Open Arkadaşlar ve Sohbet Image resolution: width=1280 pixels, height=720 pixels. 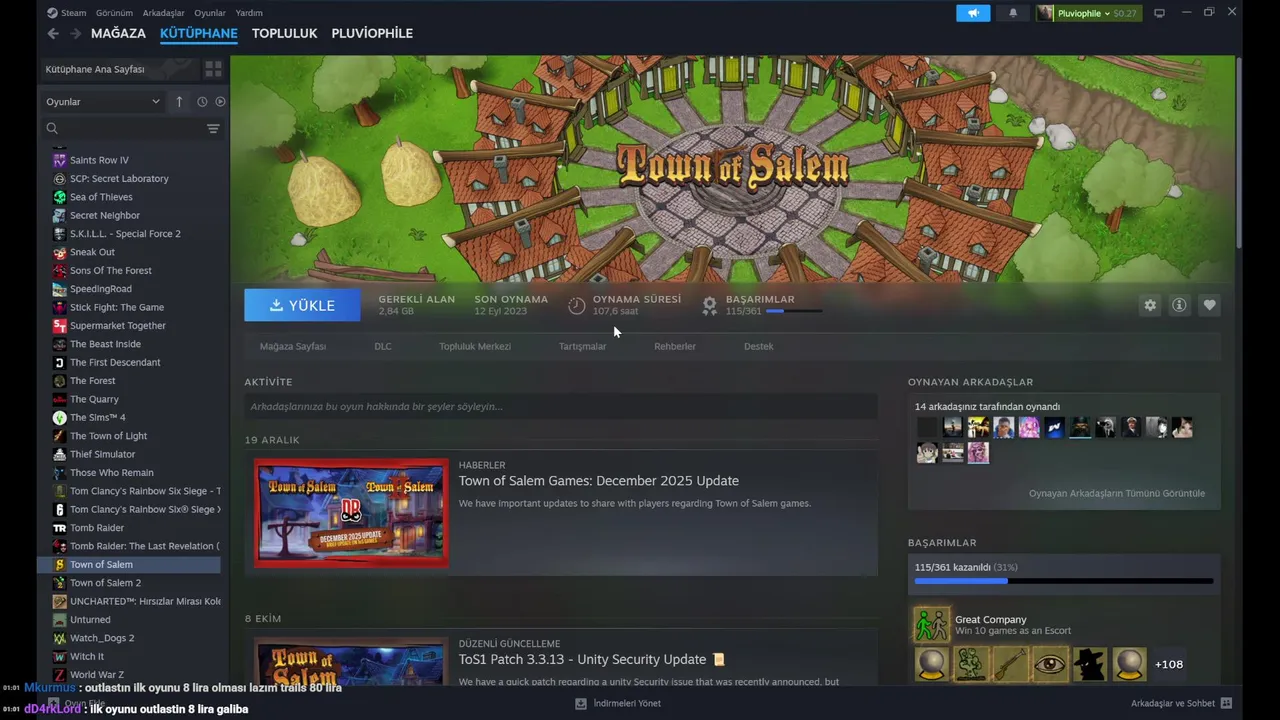point(1181,703)
